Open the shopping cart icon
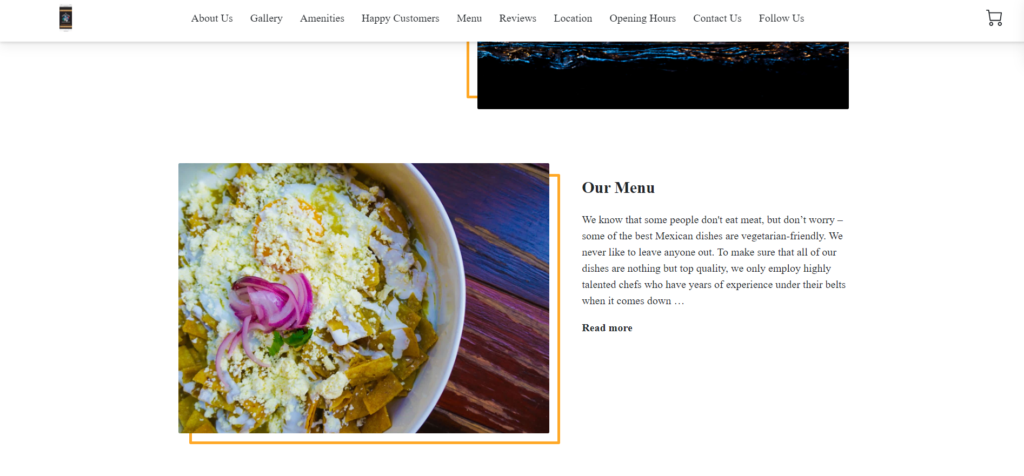Screen dimensions: 1024x476 [x=994, y=18]
